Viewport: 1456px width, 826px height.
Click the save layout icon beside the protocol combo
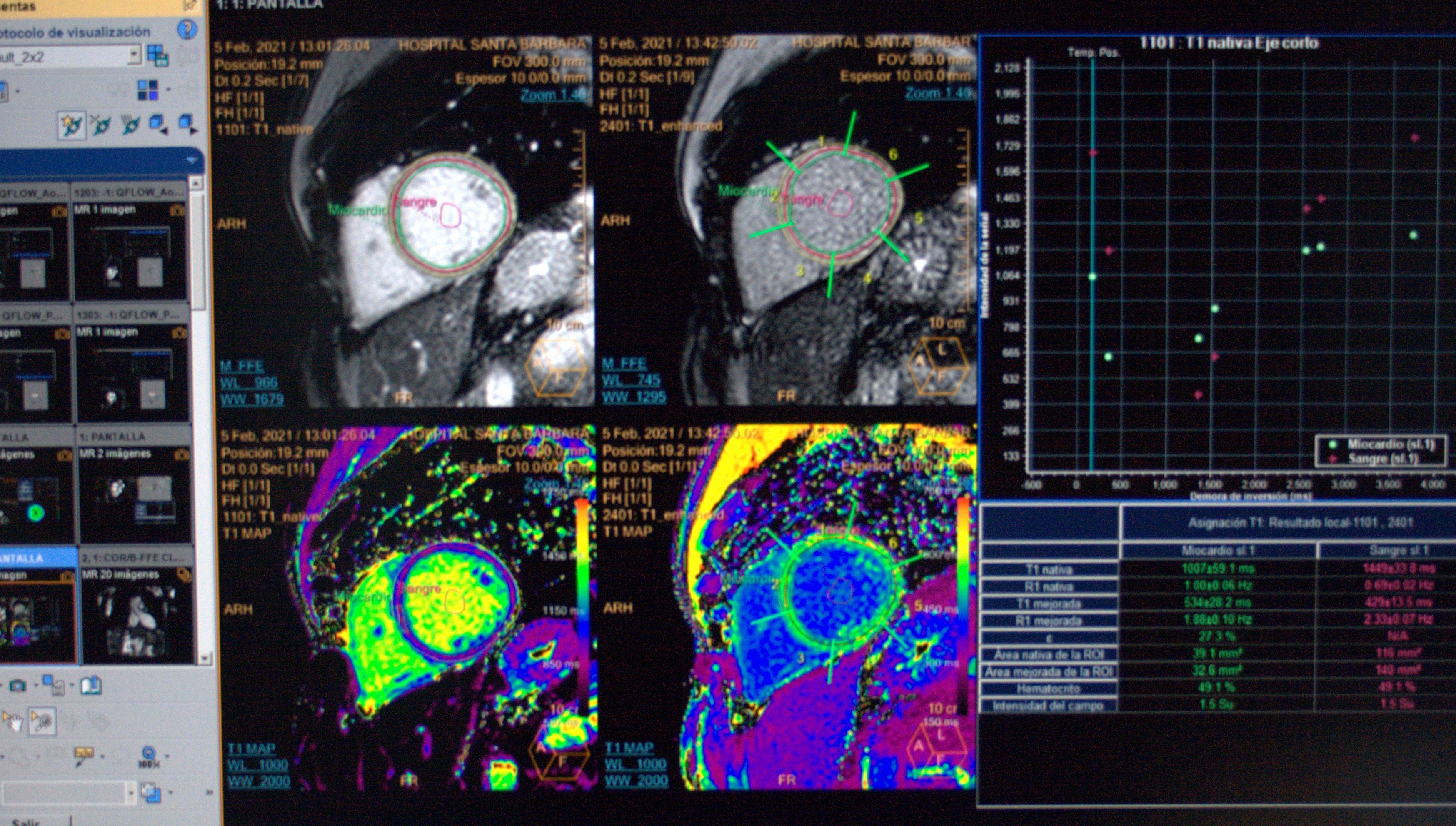coord(158,55)
